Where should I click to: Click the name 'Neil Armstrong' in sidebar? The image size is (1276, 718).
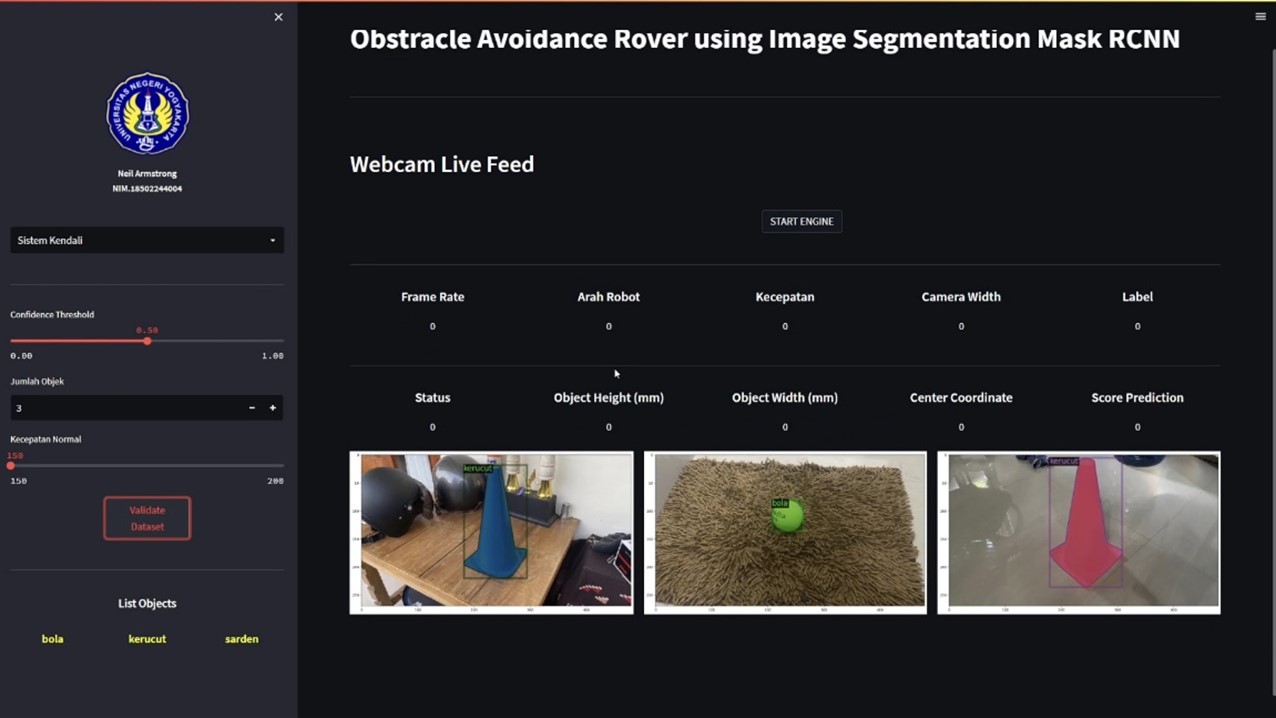point(147,174)
